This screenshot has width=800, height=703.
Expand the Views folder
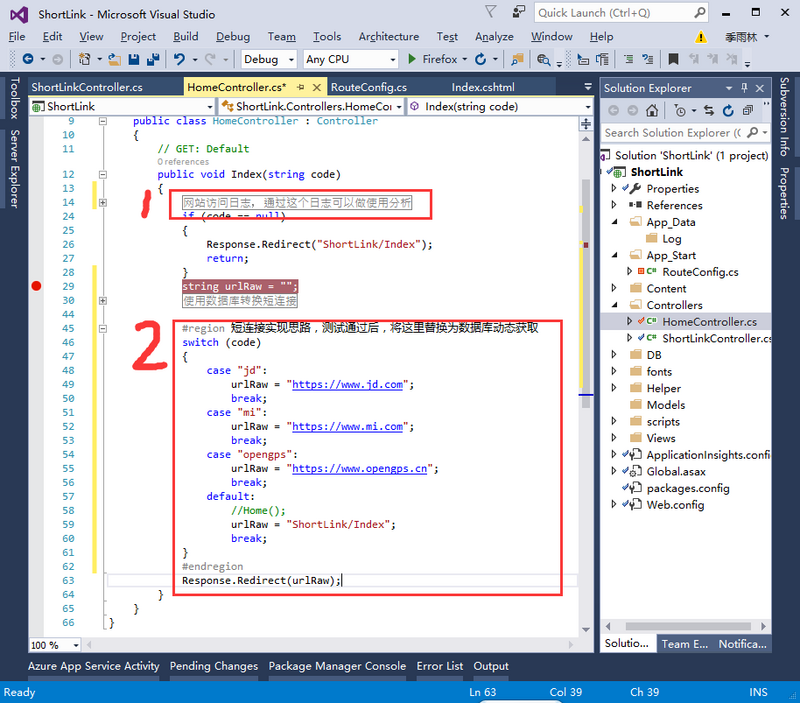[614, 438]
